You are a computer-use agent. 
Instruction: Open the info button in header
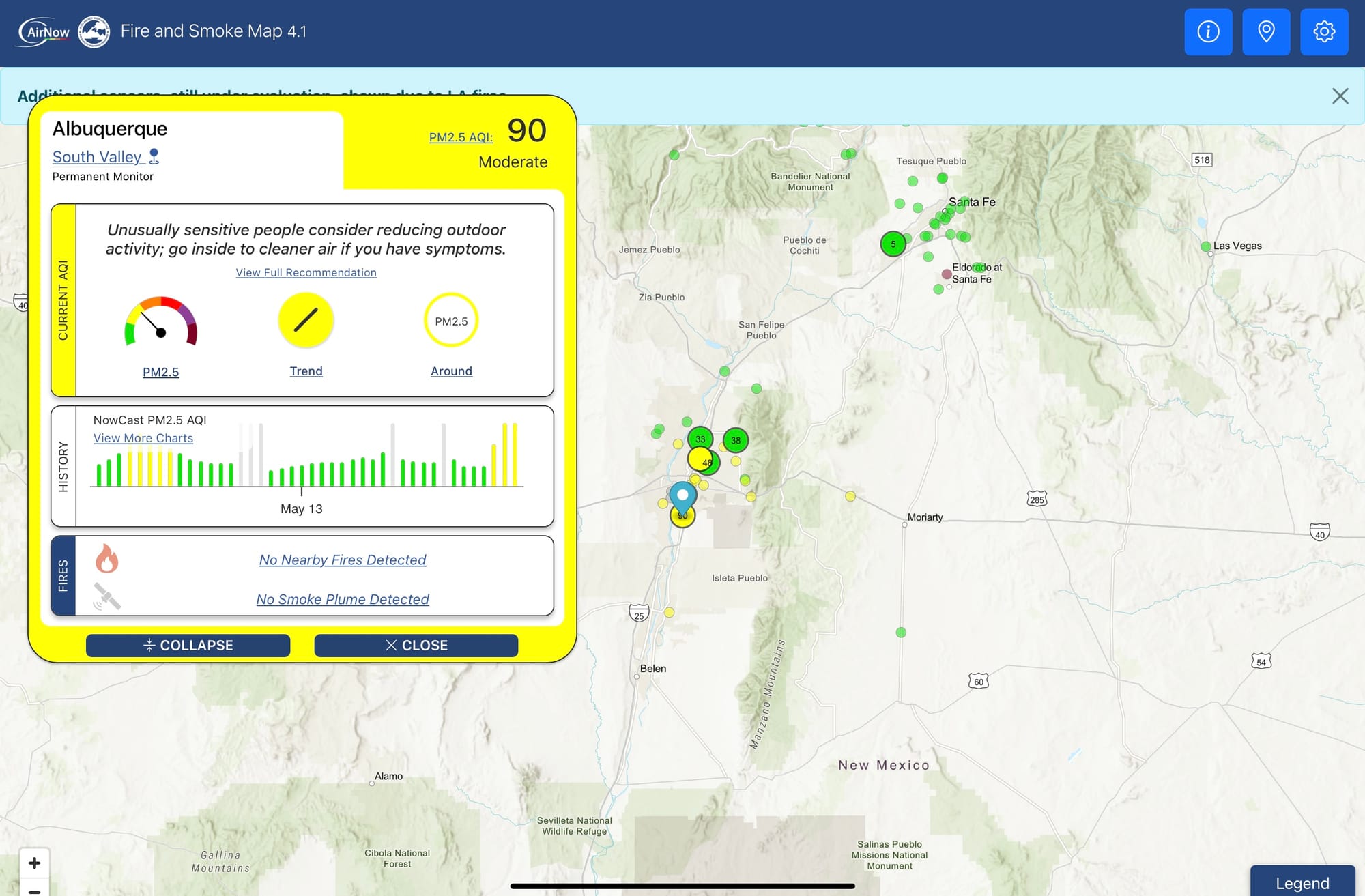[1208, 31]
